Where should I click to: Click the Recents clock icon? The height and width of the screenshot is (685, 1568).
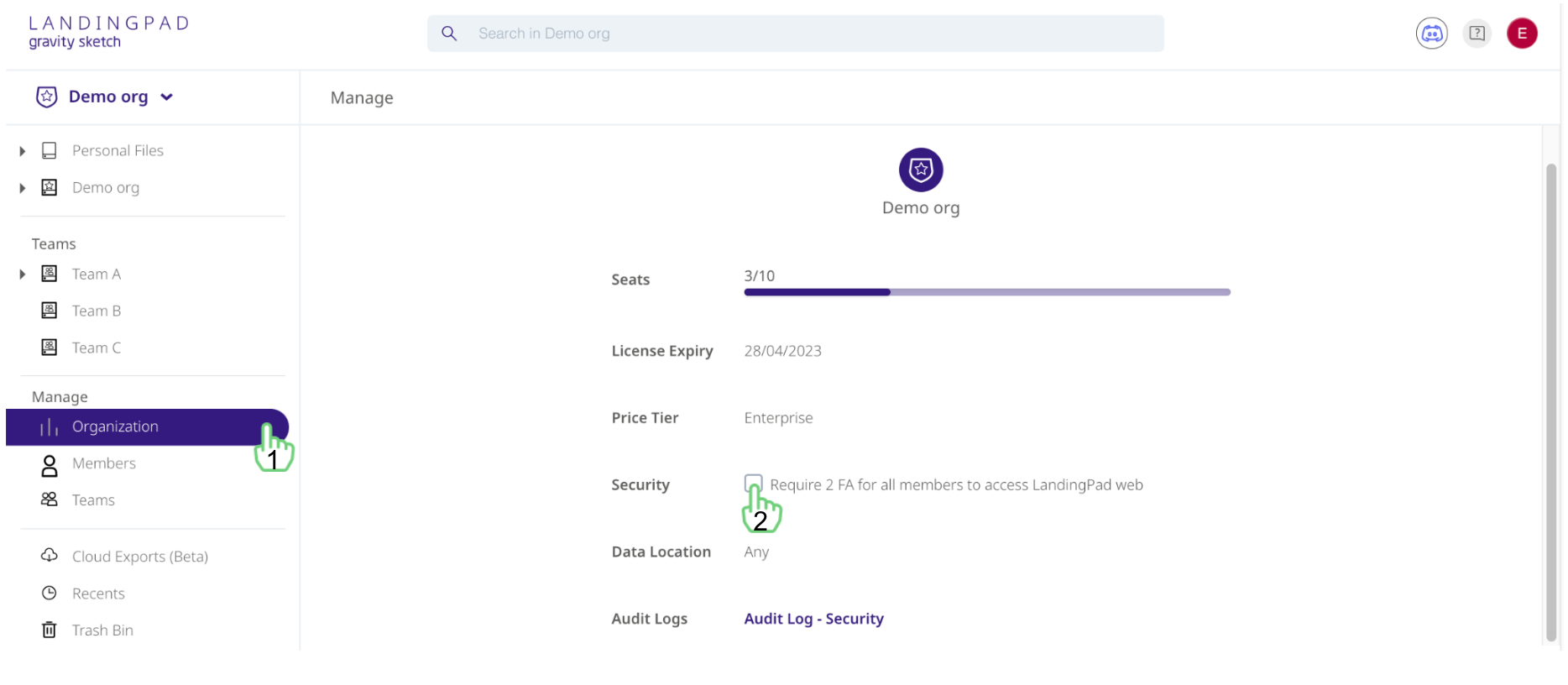pyautogui.click(x=50, y=593)
